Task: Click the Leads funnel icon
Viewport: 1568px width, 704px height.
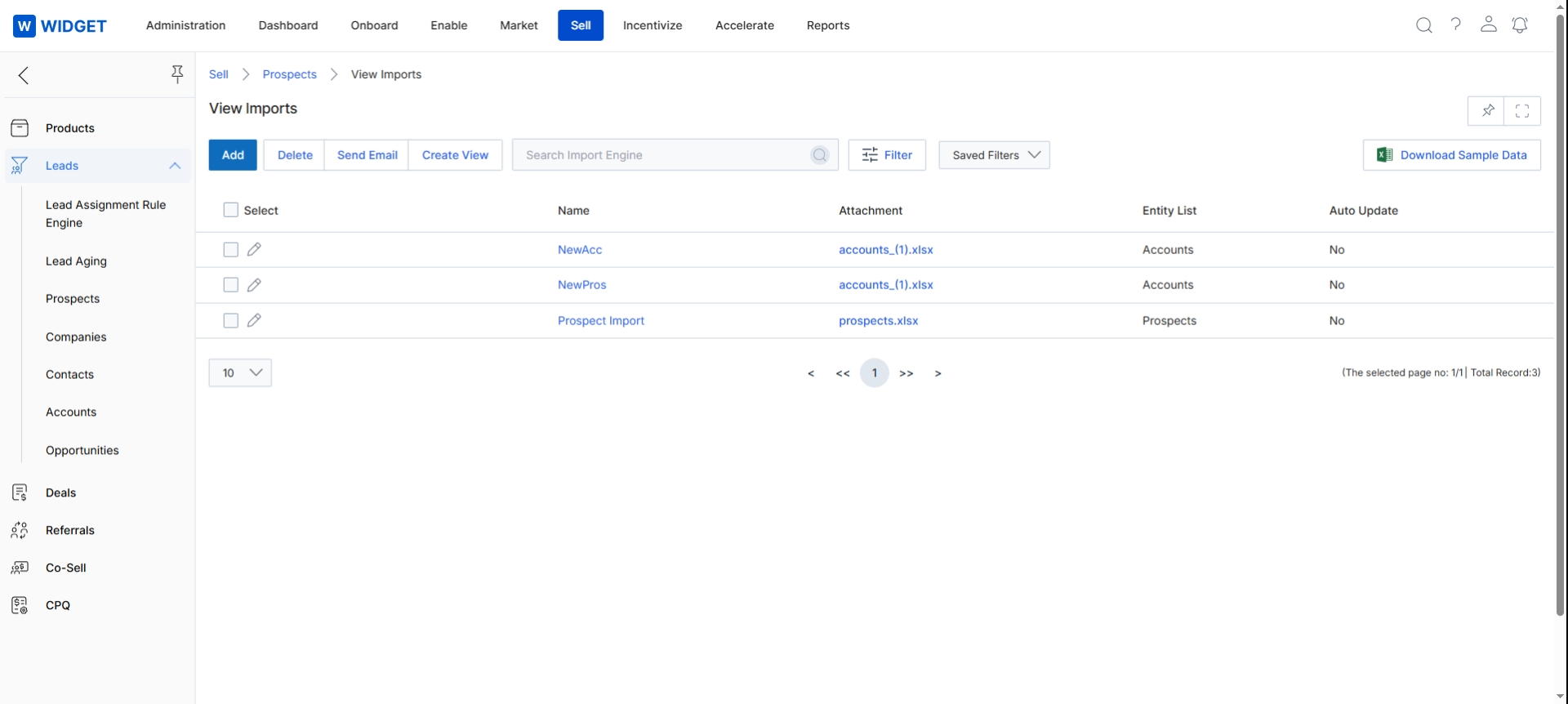Action: pos(20,166)
